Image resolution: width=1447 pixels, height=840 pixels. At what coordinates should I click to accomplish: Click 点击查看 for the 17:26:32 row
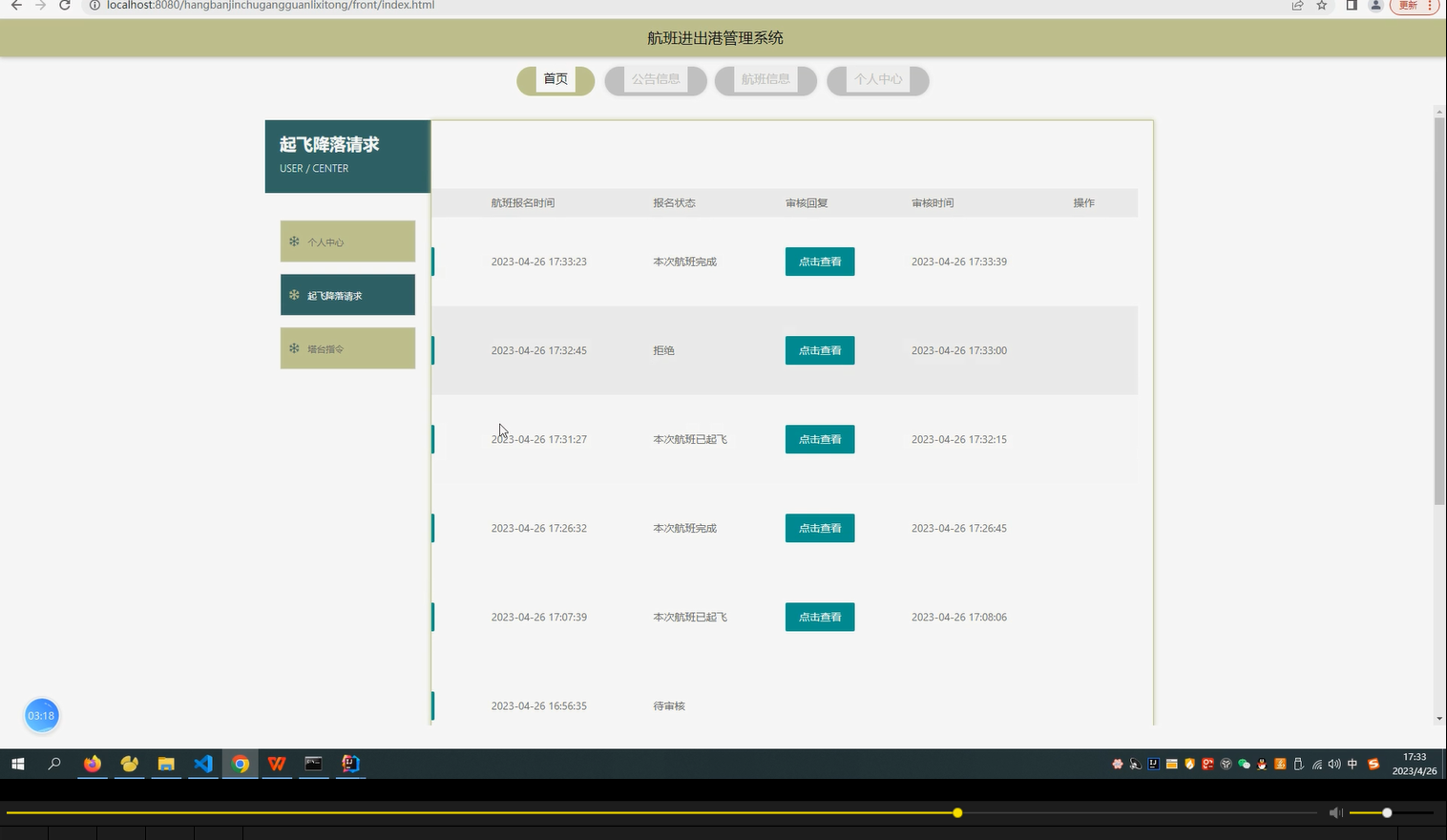[x=820, y=528]
